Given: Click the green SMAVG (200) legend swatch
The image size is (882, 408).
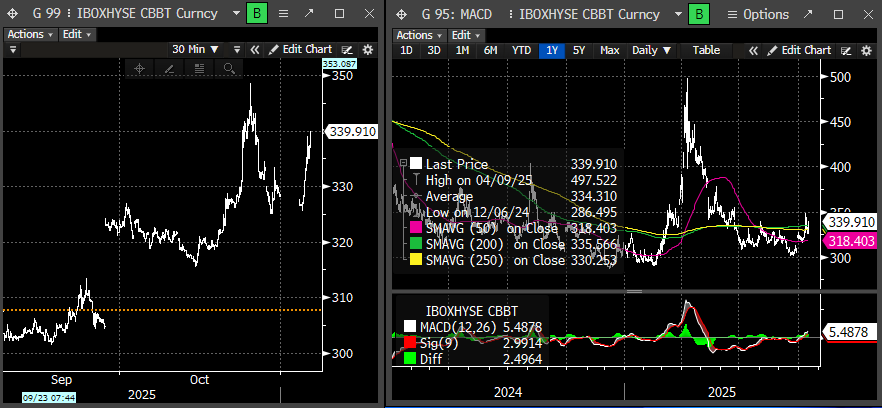Looking at the screenshot, I should click(x=416, y=244).
